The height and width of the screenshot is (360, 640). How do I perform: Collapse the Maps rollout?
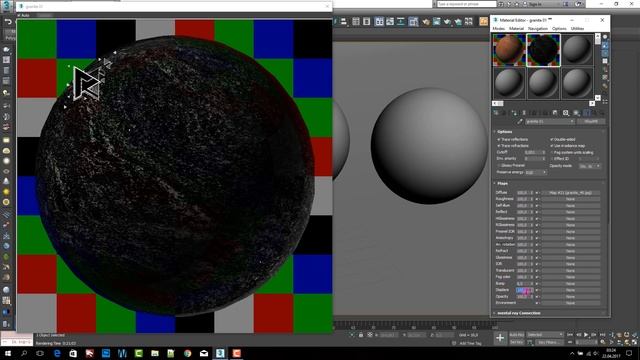click(502, 184)
